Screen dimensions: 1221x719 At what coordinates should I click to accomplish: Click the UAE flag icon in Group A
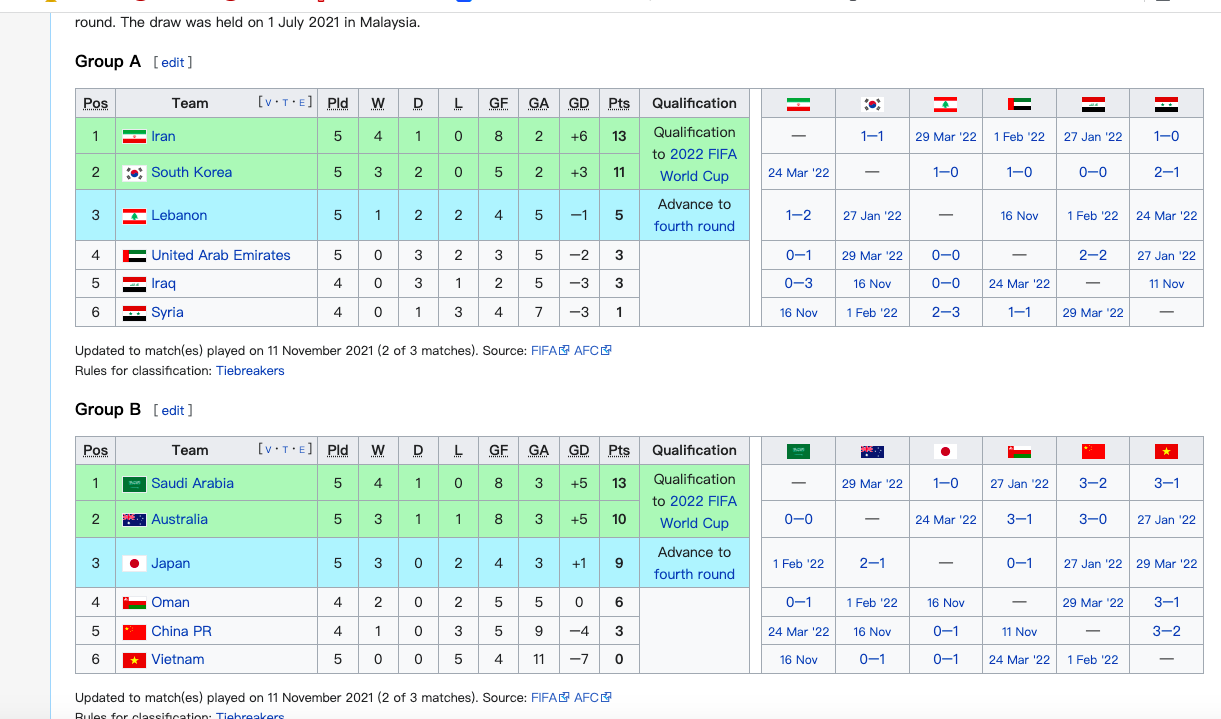point(134,255)
